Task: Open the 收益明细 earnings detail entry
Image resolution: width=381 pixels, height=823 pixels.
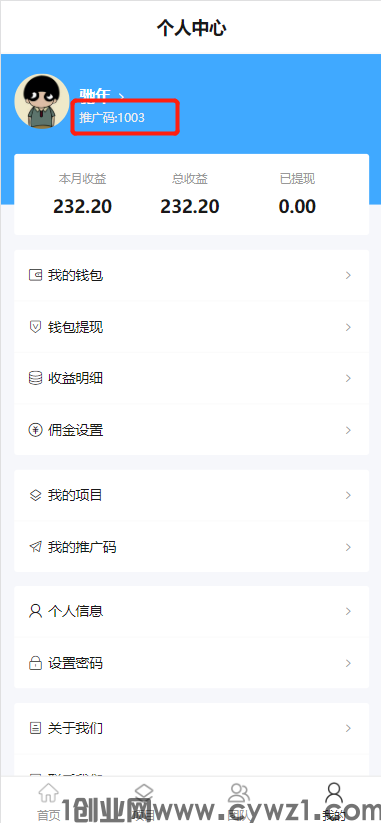Action: pyautogui.click(x=191, y=378)
